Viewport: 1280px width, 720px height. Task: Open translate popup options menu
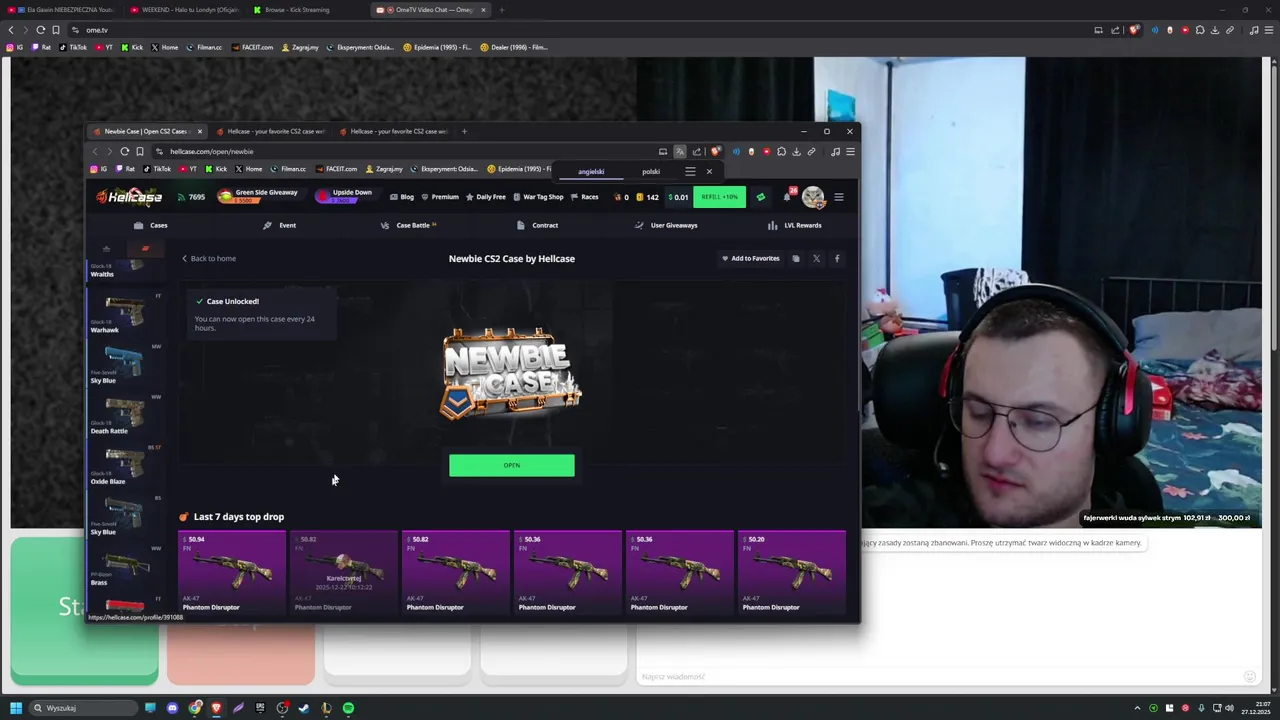click(690, 171)
